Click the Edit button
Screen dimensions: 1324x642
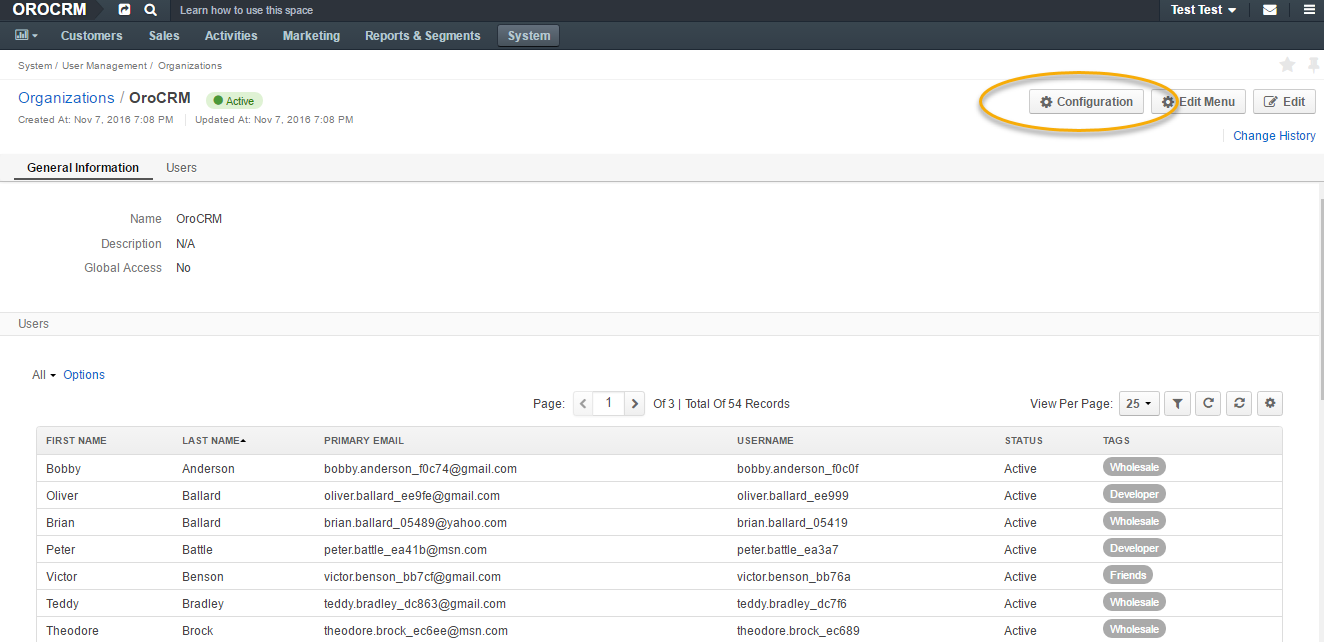(1284, 102)
